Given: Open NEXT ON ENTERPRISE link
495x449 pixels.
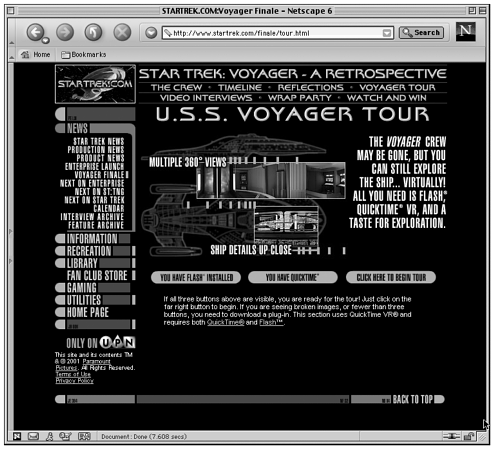Looking at the screenshot, I should pyautogui.click(x=92, y=183).
